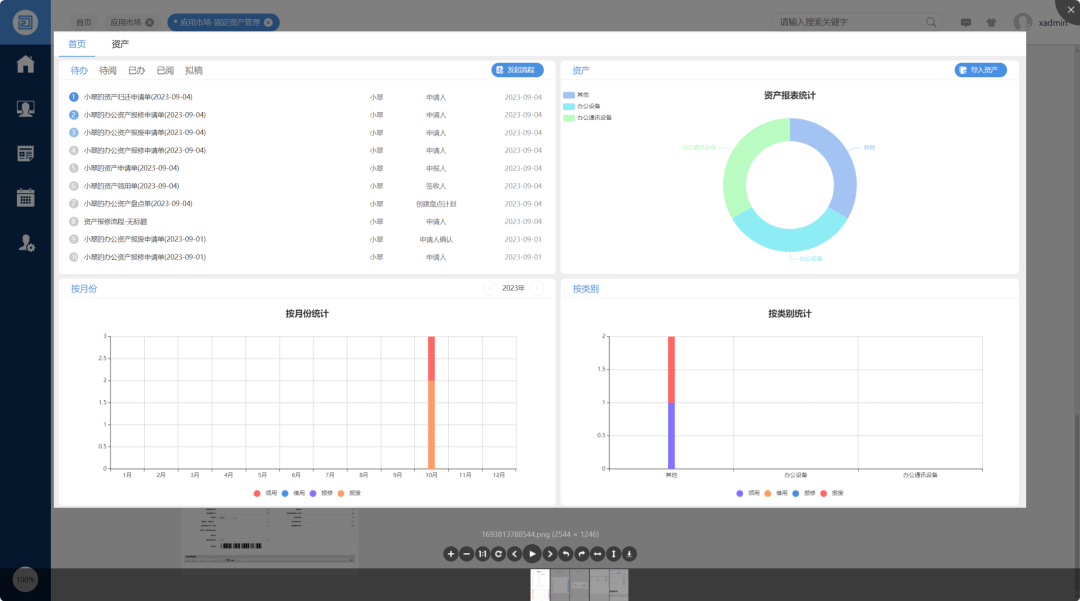Image resolution: width=1080 pixels, height=601 pixels.
Task: Close the image viewer overlay
Action: 1070,10
